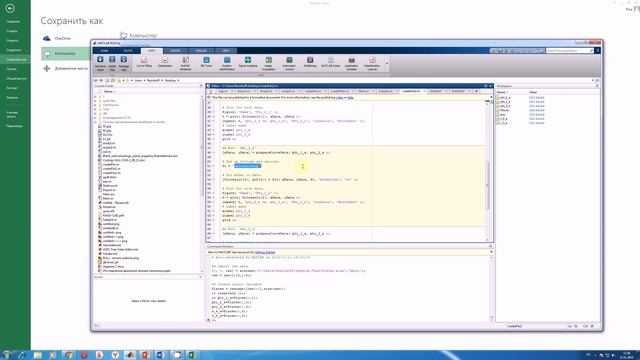This screenshot has height=360, width=640.
Task: Select createFit.m in Current Folder
Action: pyautogui.click(x=111, y=164)
